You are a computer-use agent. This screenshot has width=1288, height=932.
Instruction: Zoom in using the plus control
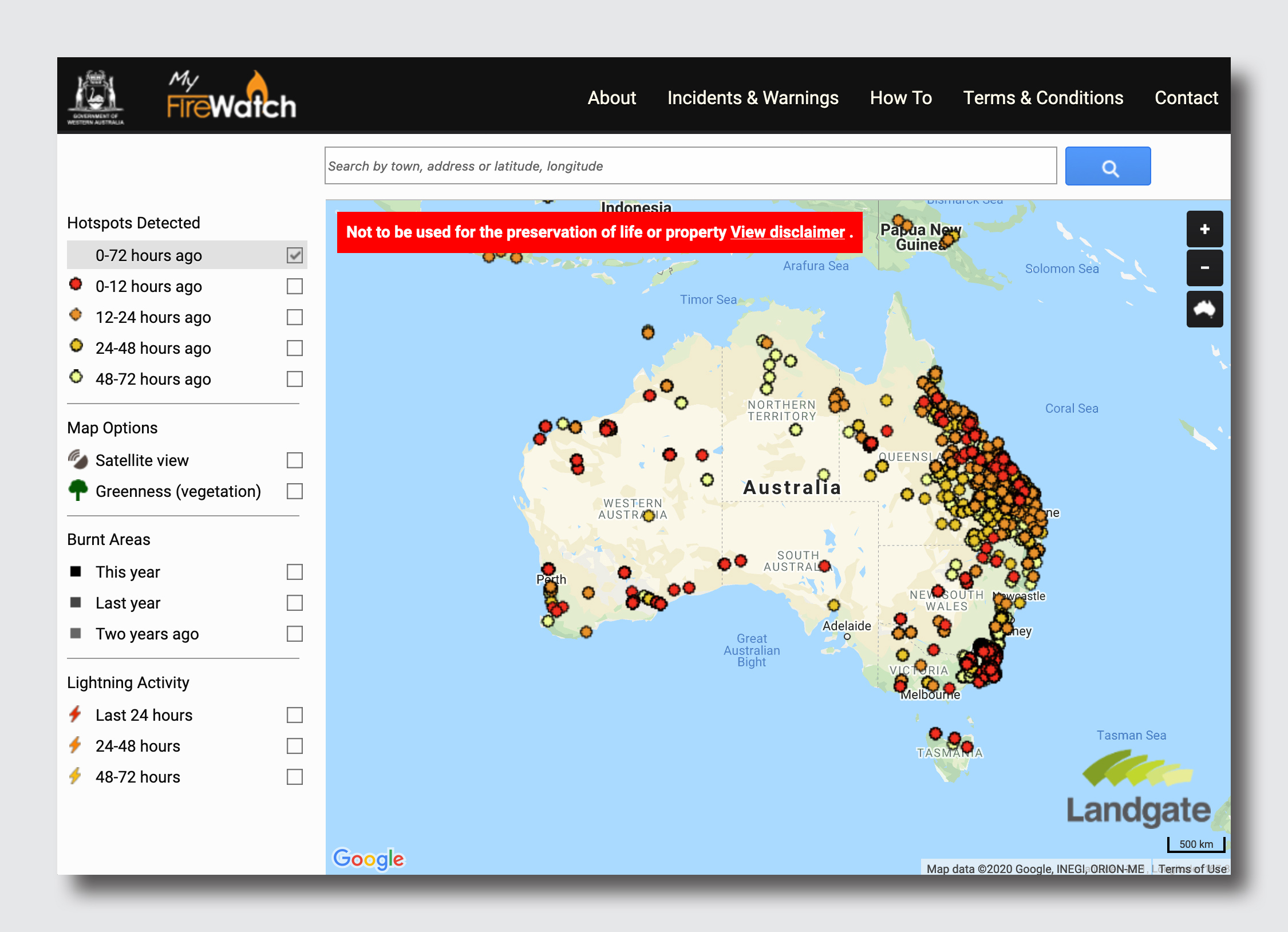click(1204, 229)
